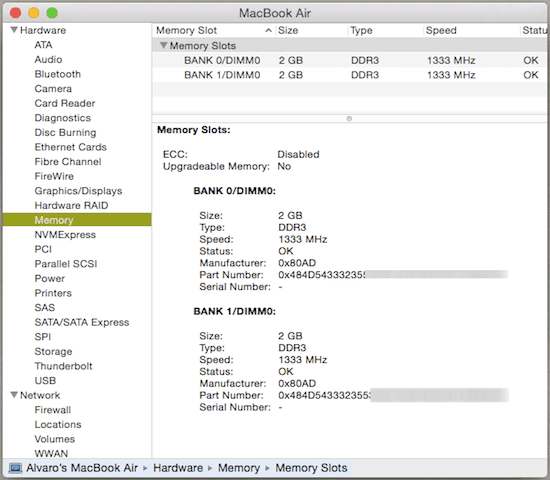This screenshot has height=480, width=550.
Task: Click the Hardware category label
Action: [x=43, y=30]
